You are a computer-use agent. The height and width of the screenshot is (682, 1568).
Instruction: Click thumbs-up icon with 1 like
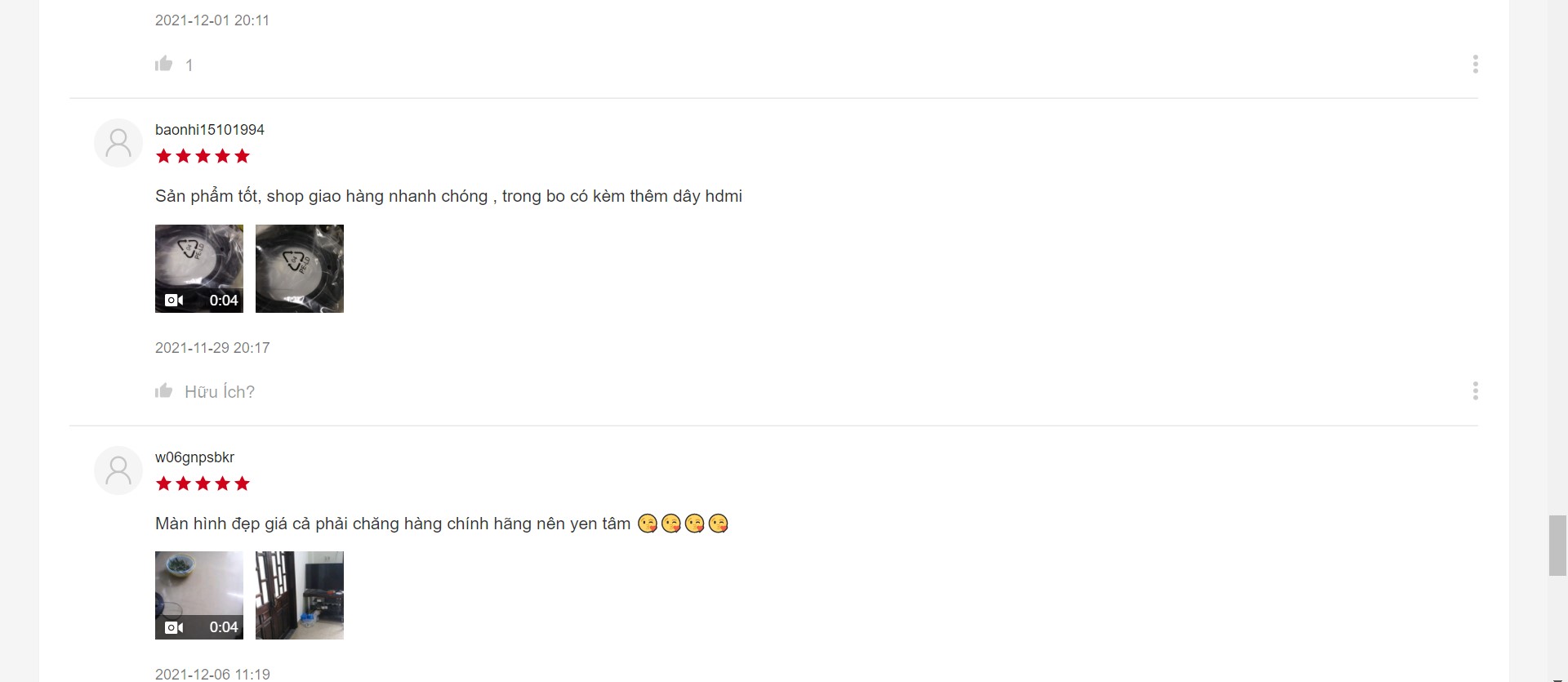(x=164, y=64)
